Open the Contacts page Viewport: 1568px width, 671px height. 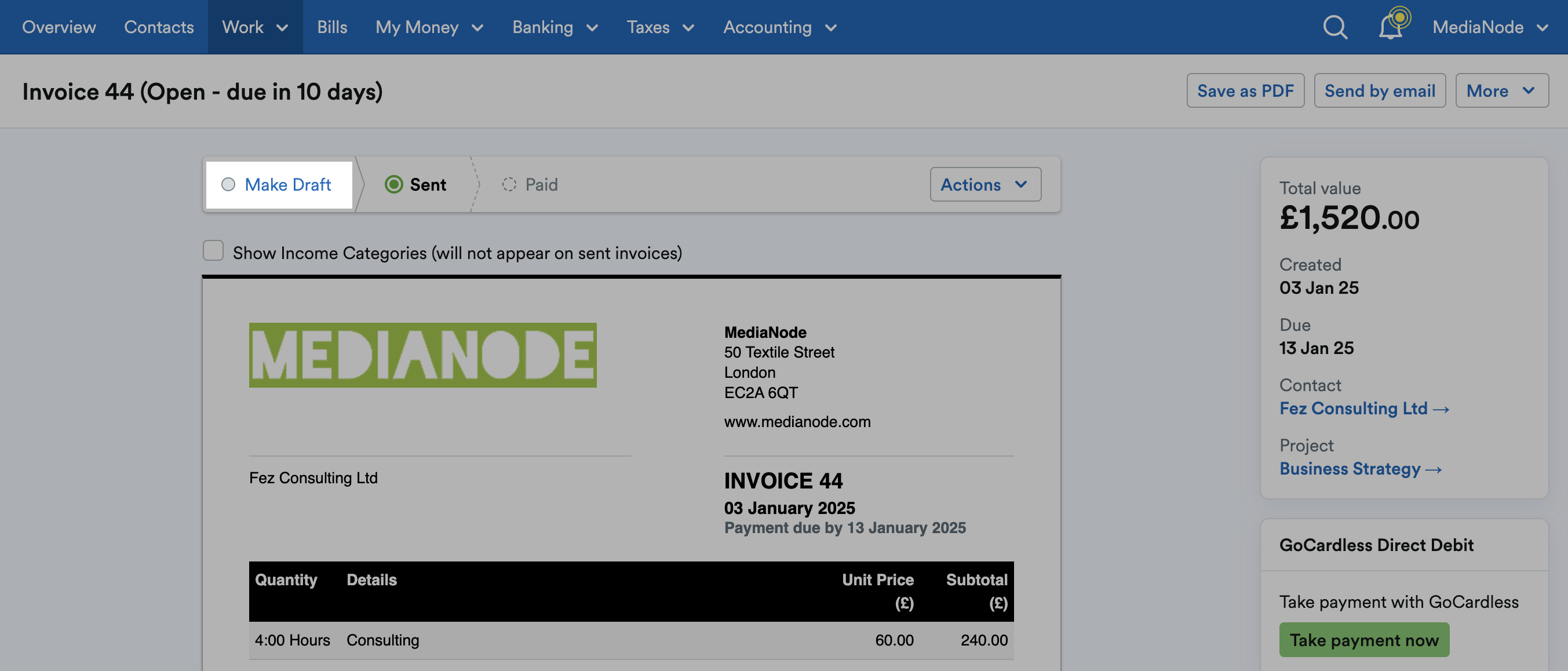pyautogui.click(x=159, y=27)
